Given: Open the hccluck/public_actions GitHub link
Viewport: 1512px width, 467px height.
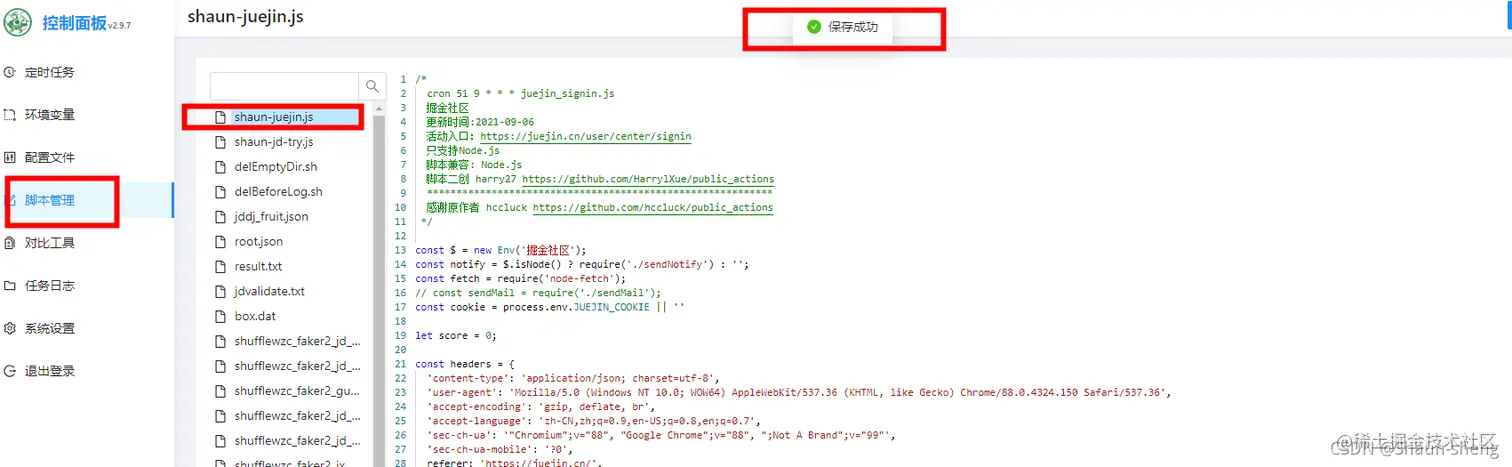Looking at the screenshot, I should 652,208.
